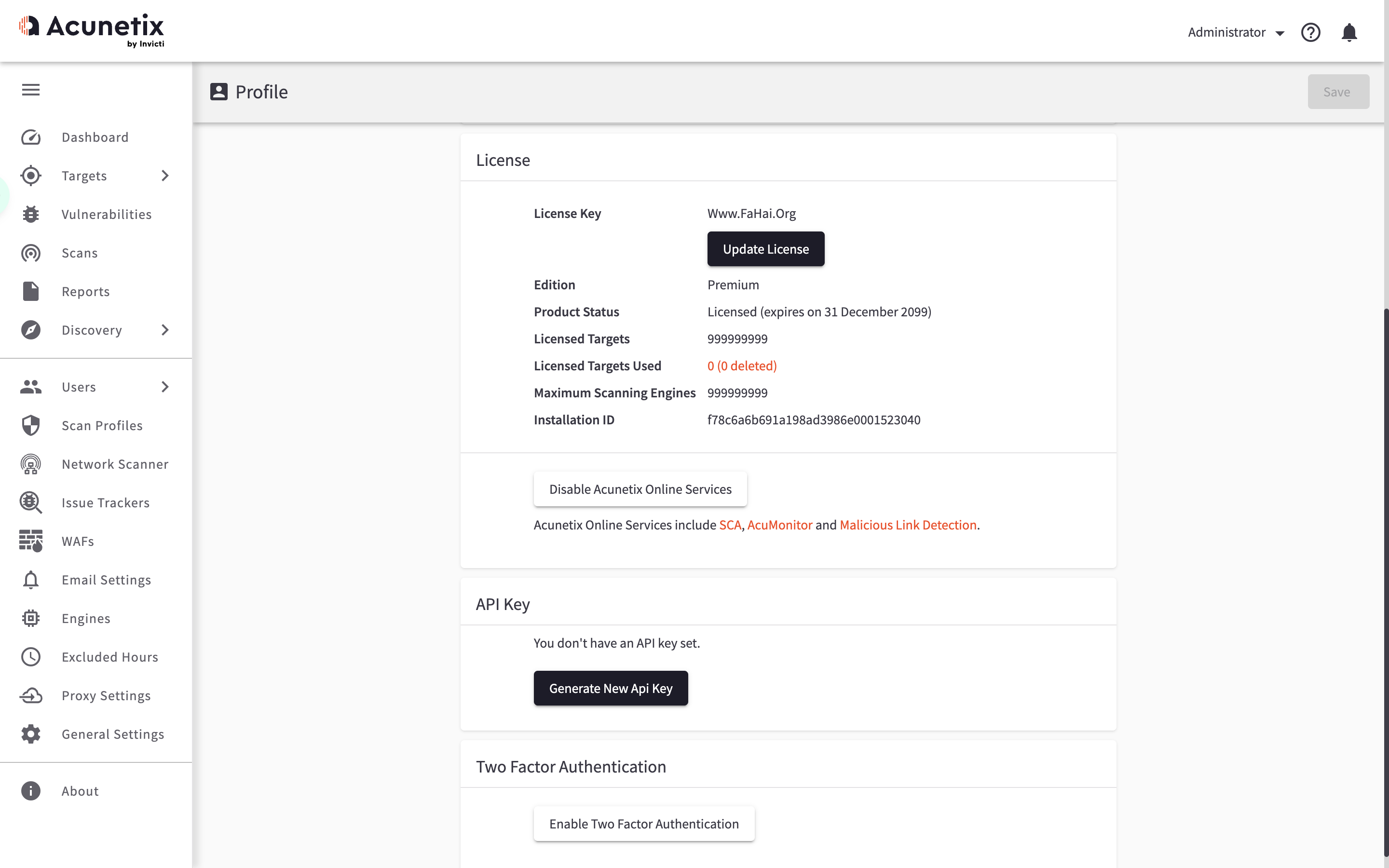This screenshot has height=868, width=1389.
Task: Click the Discovery compass icon
Action: point(30,329)
